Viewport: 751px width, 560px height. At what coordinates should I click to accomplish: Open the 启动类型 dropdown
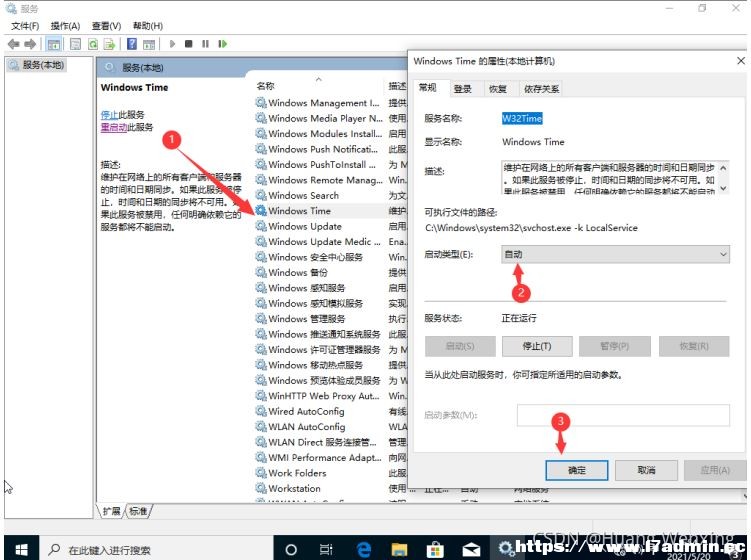point(615,254)
